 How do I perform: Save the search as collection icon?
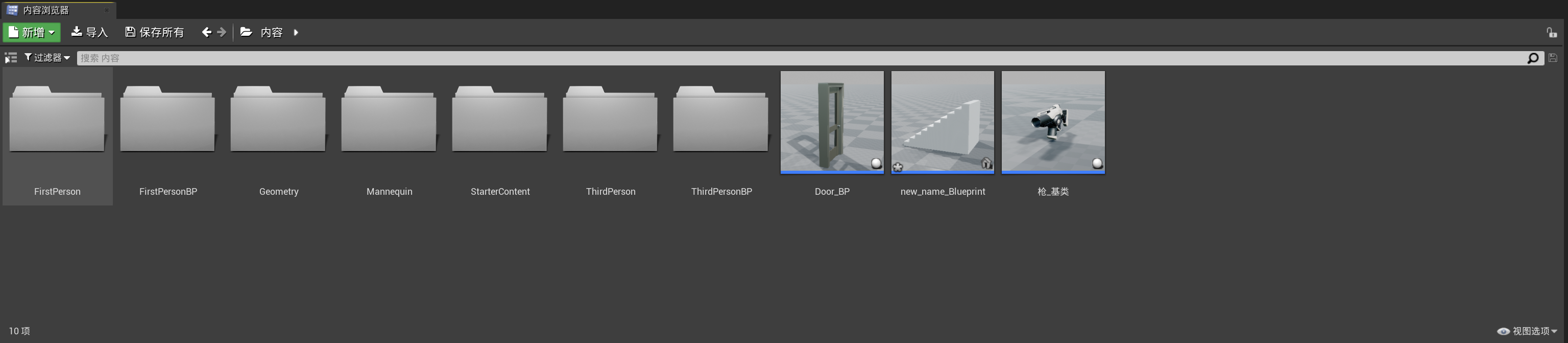pyautogui.click(x=1553, y=58)
